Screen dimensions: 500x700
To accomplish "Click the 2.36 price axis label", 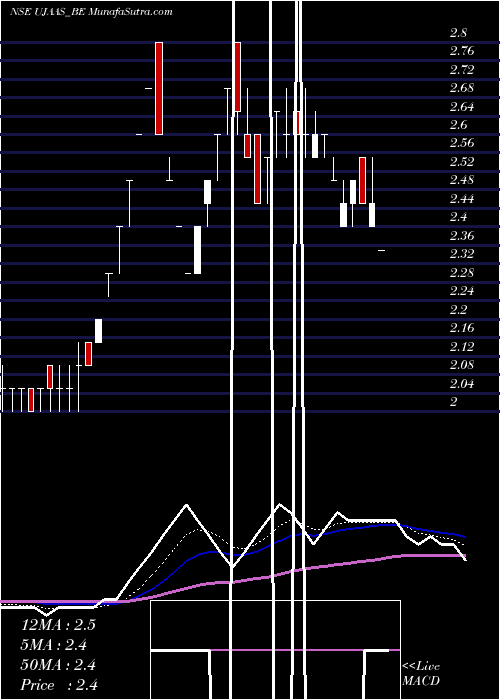I will coord(462,236).
